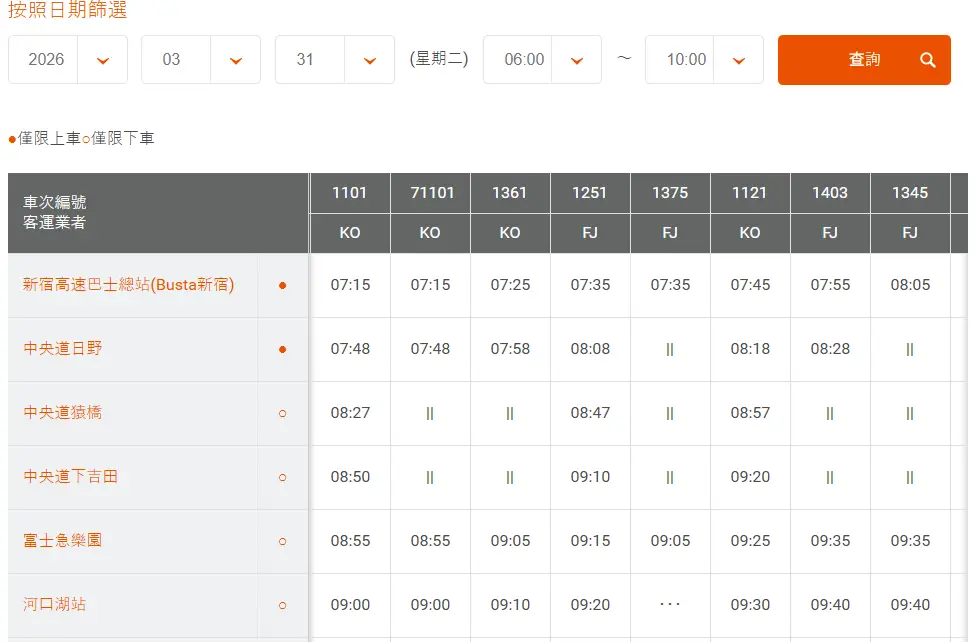The width and height of the screenshot is (975, 642).
Task: Open the 中央道猿橋 stop link
Action: (x=63, y=413)
